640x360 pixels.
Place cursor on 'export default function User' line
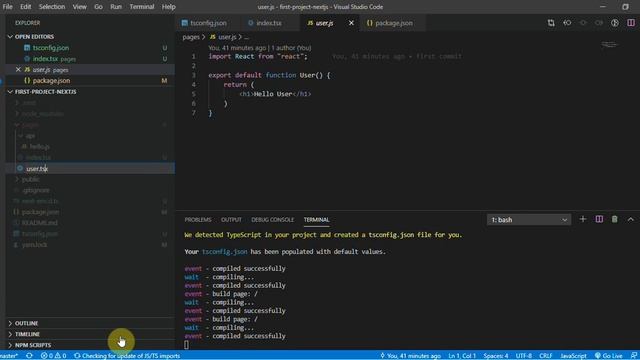[x=269, y=75]
